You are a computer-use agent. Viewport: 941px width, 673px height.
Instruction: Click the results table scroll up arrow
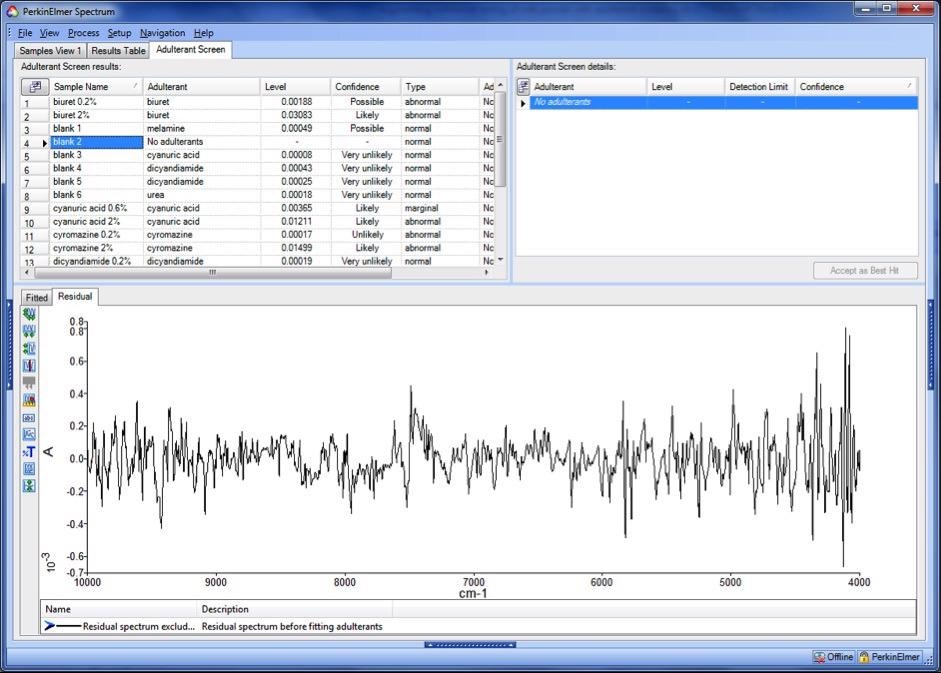[x=501, y=85]
